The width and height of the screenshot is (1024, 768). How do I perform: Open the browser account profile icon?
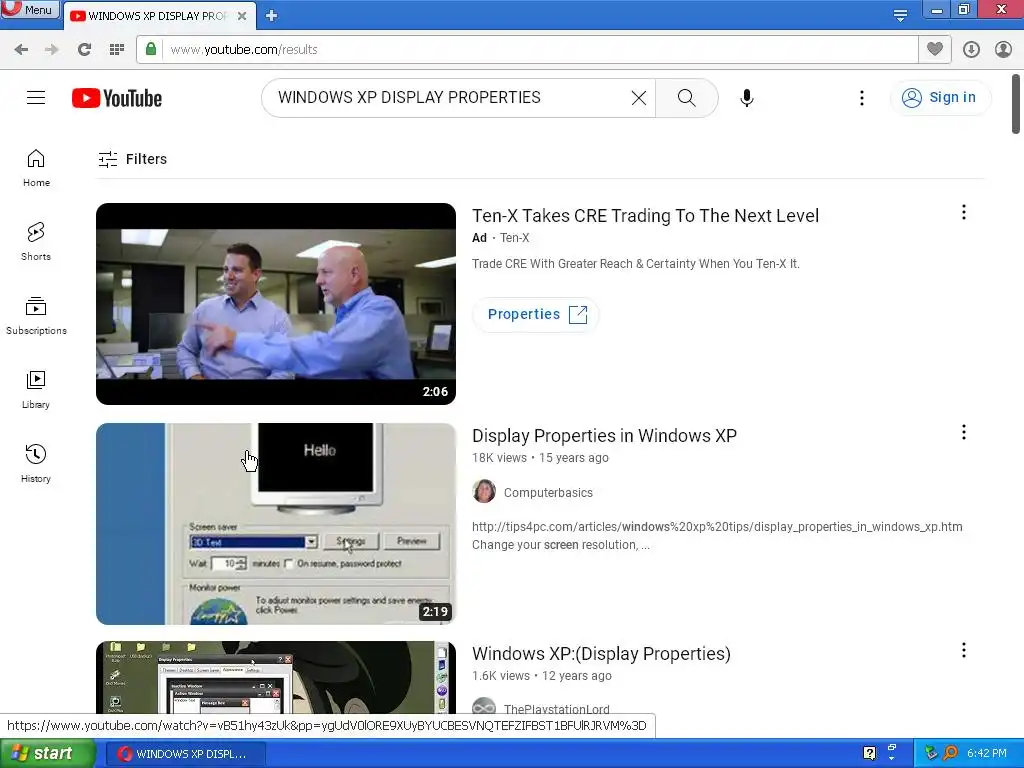pyautogui.click(x=1003, y=50)
